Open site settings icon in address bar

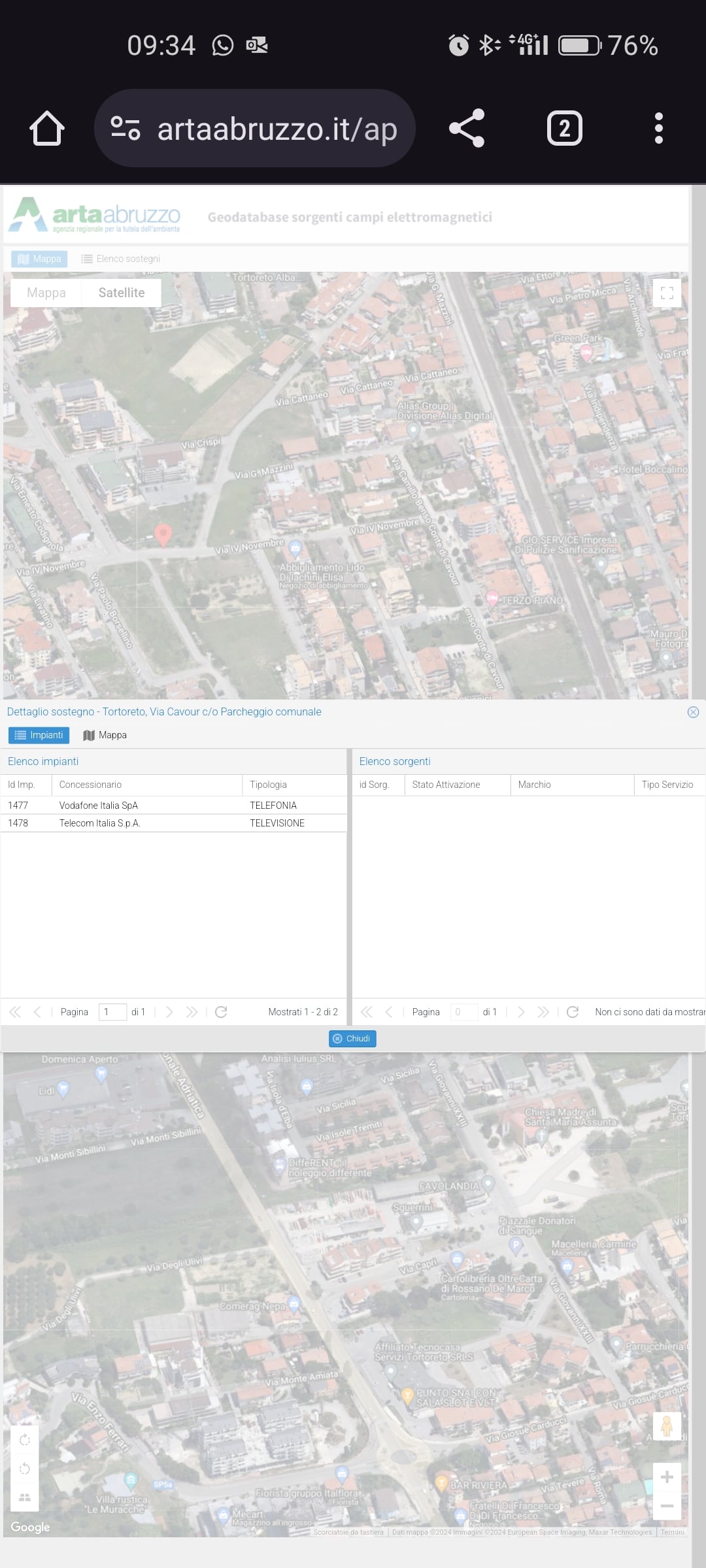[125, 128]
